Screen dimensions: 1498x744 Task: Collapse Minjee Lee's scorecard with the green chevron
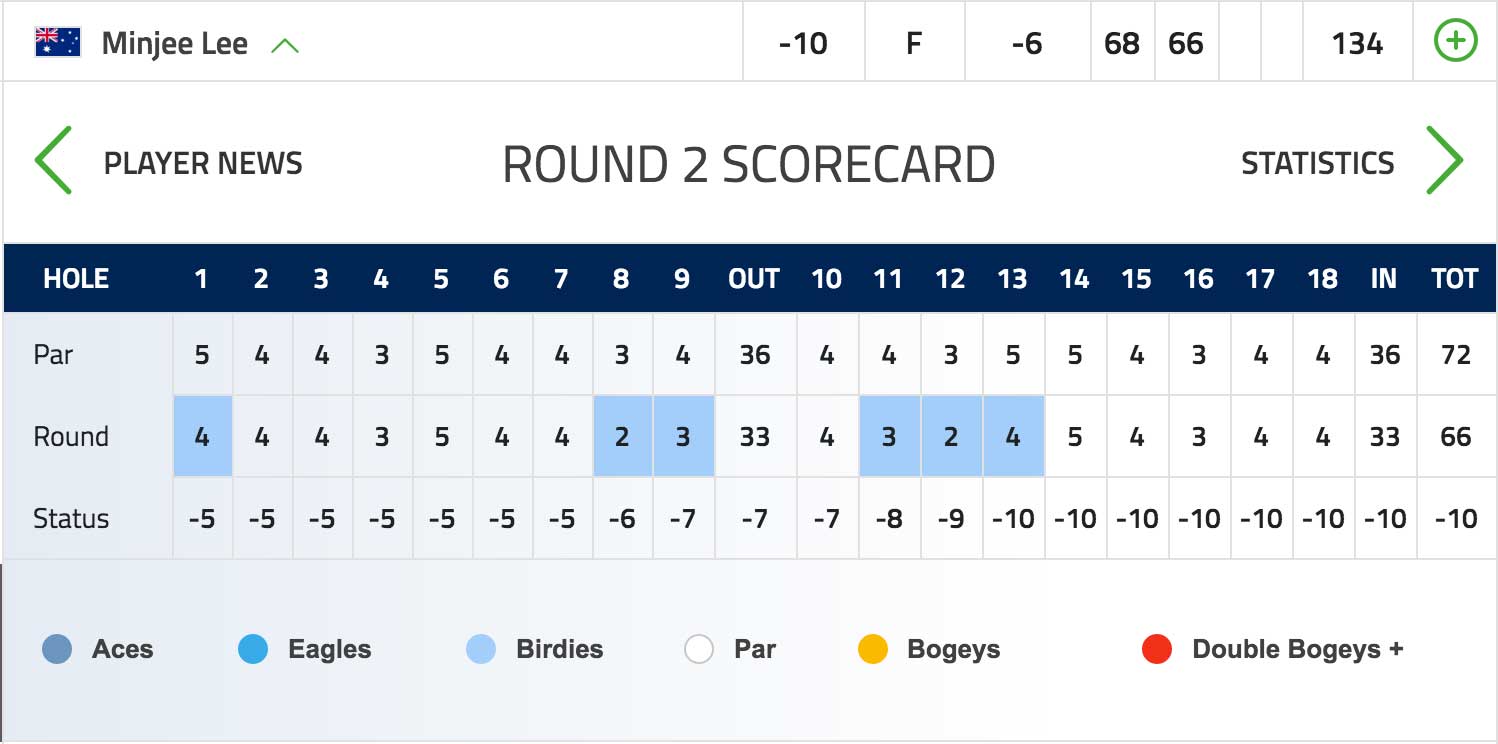[x=285, y=45]
